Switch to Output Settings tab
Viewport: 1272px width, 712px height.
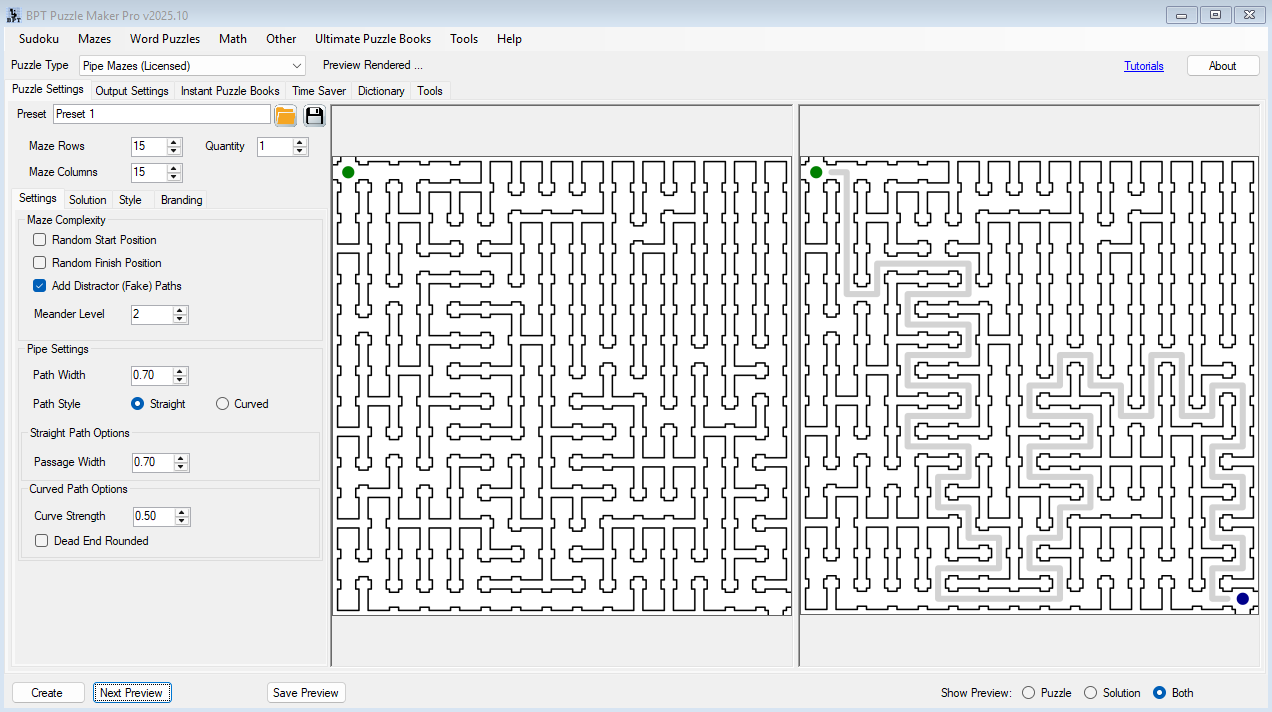132,91
